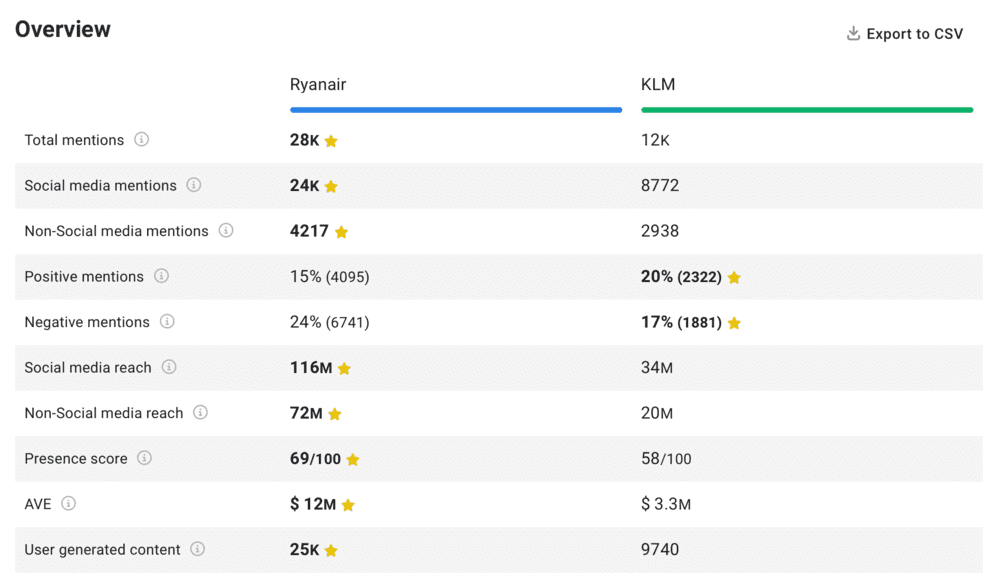Click the download icon beside Export to CSV

853,33
